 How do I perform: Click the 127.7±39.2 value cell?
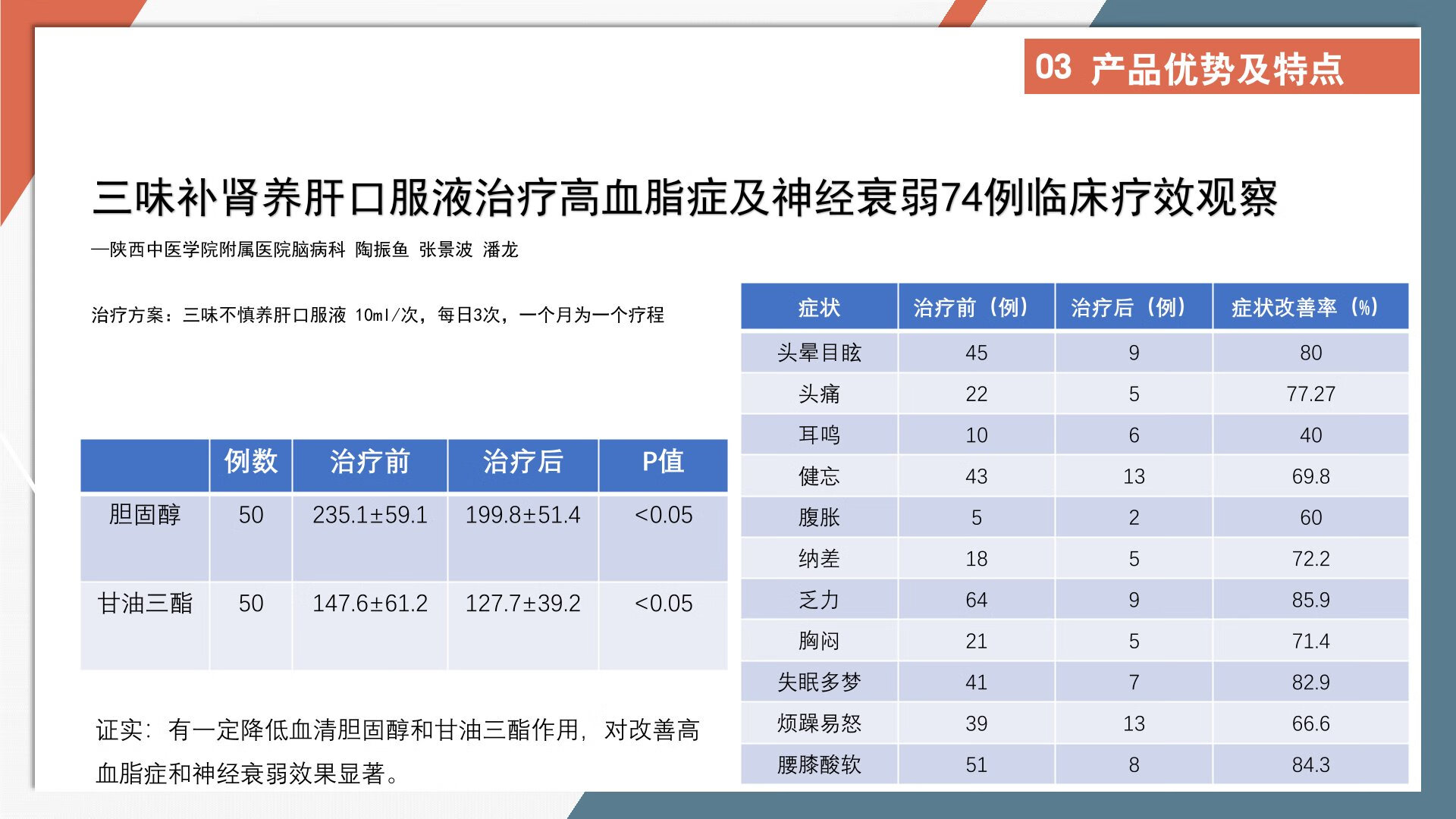click(522, 604)
